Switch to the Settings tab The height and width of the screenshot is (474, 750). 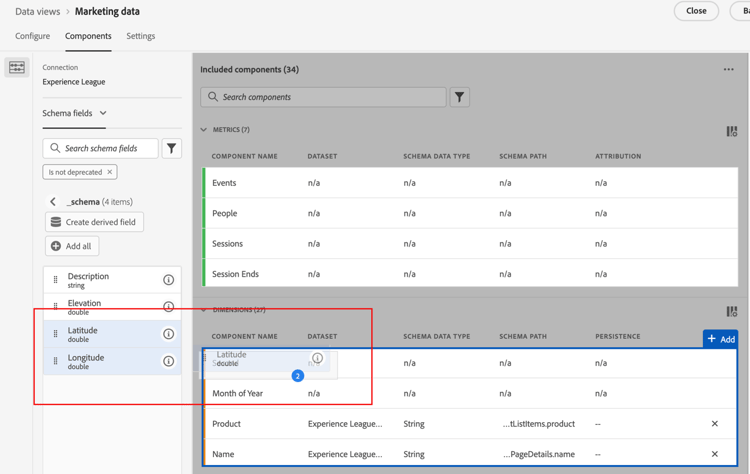point(140,36)
